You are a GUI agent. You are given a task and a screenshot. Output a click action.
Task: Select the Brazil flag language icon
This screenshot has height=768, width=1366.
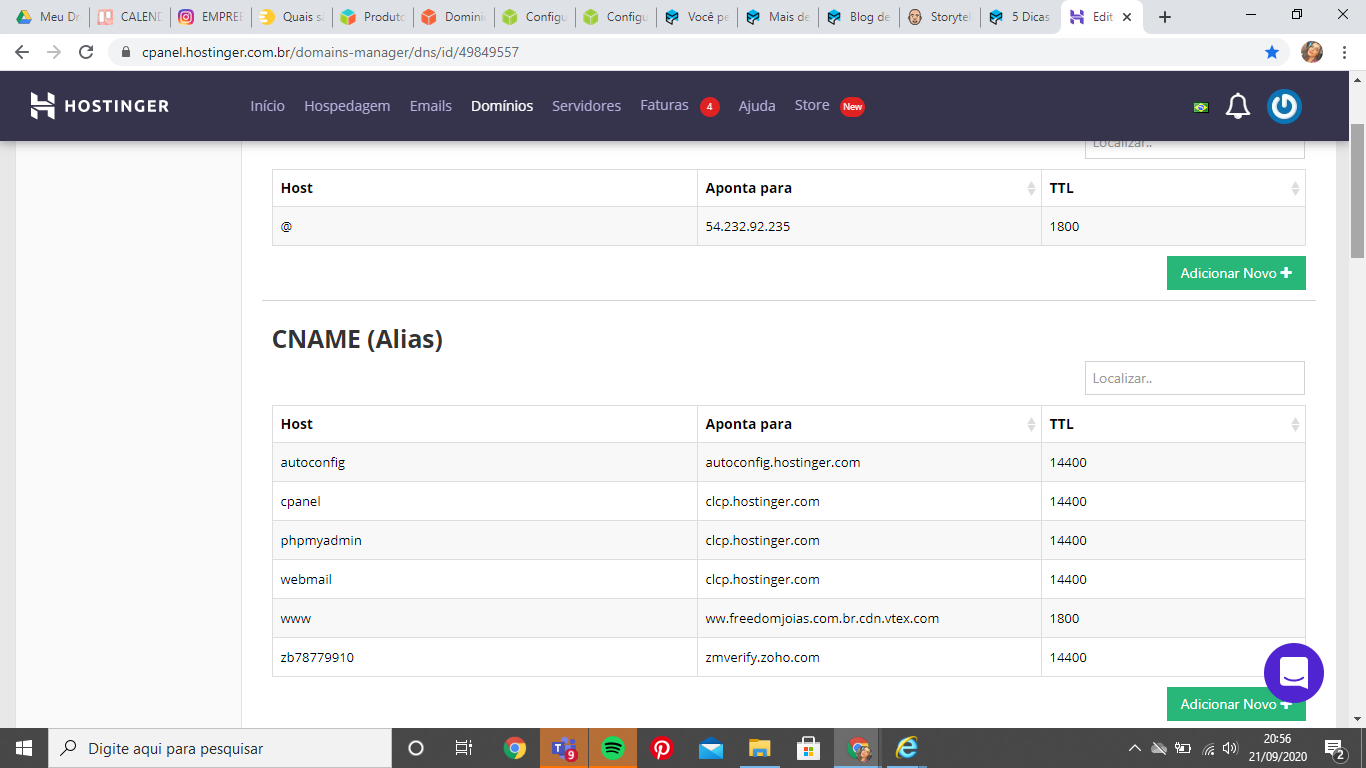(x=1201, y=107)
